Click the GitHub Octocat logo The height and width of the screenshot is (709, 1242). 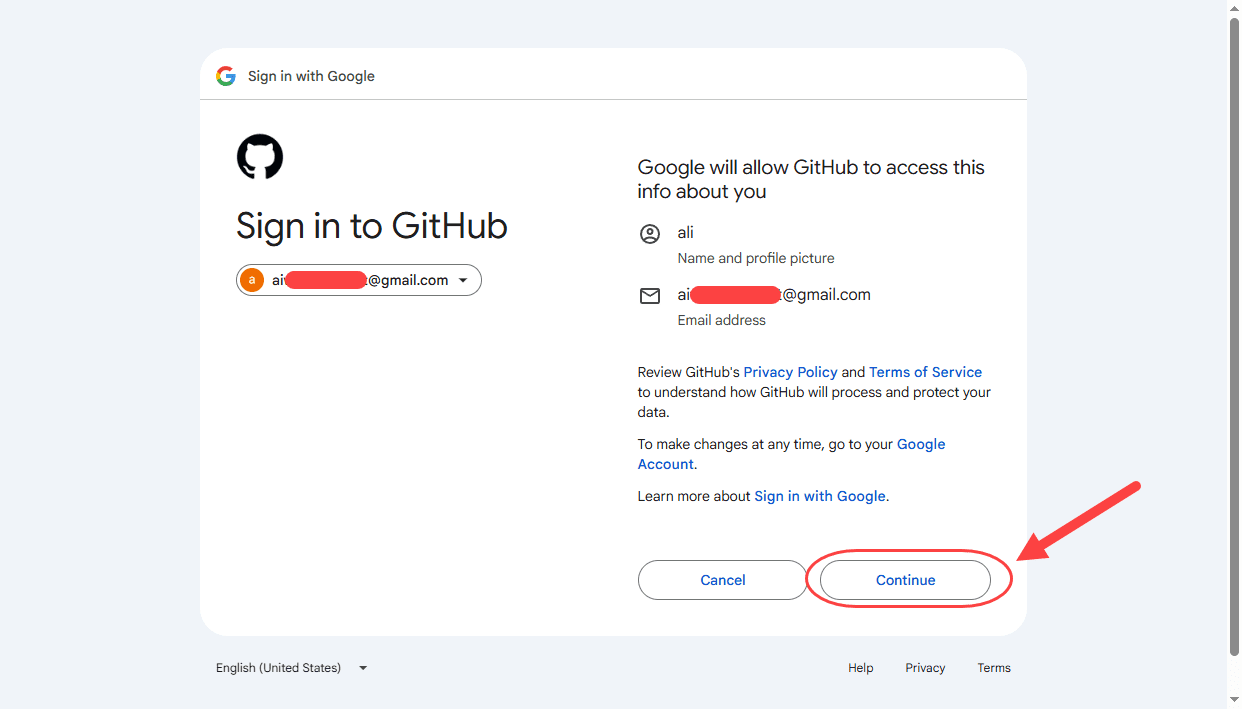[260, 157]
